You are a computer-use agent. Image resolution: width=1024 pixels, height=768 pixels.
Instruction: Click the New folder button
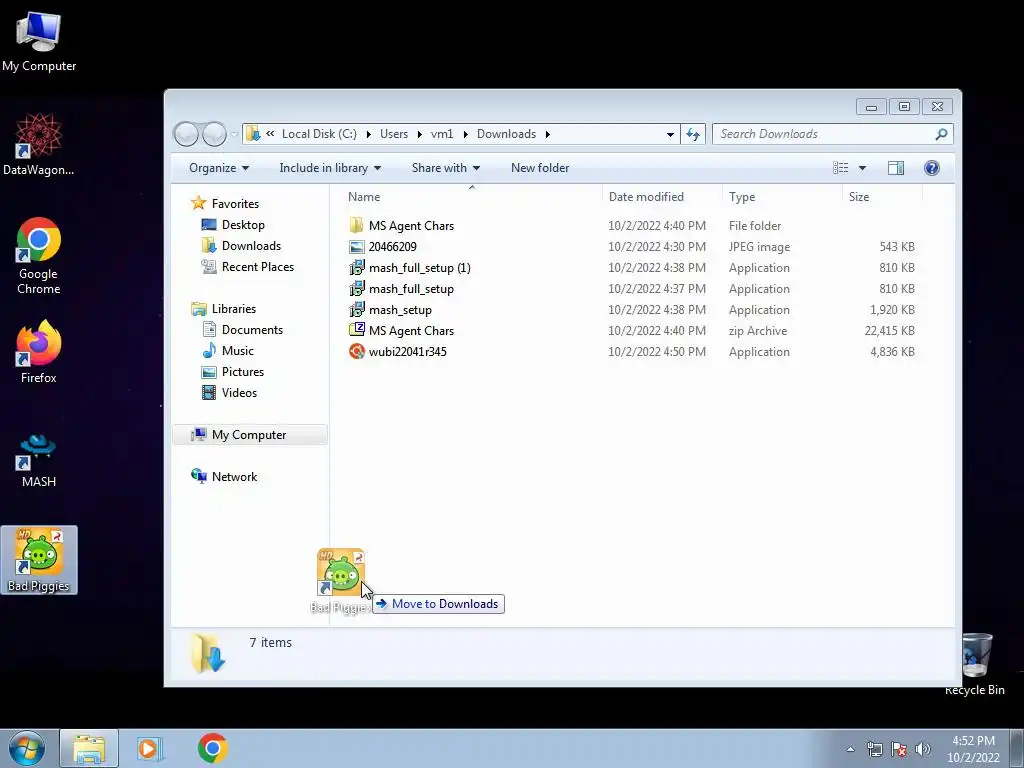(540, 168)
